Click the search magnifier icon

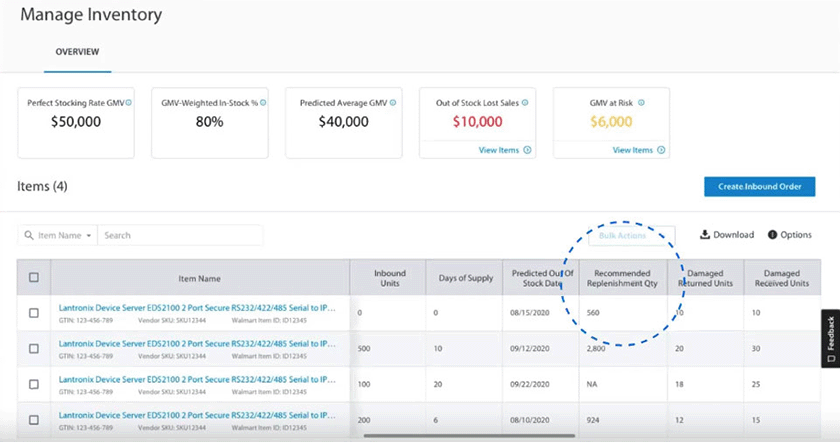[x=29, y=235]
